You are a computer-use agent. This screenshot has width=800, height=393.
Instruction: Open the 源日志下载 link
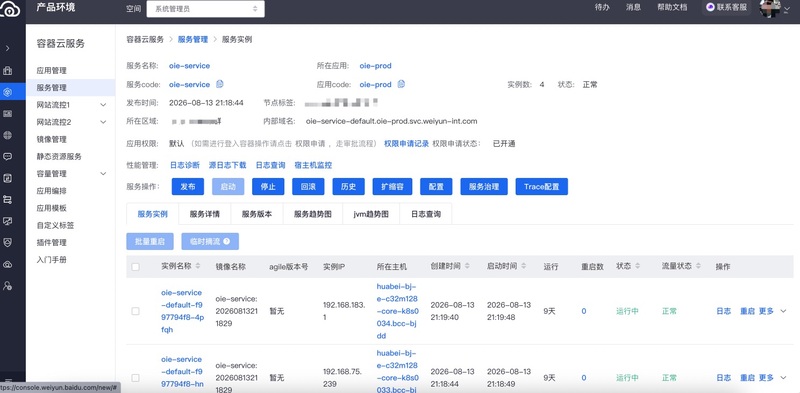(x=228, y=165)
